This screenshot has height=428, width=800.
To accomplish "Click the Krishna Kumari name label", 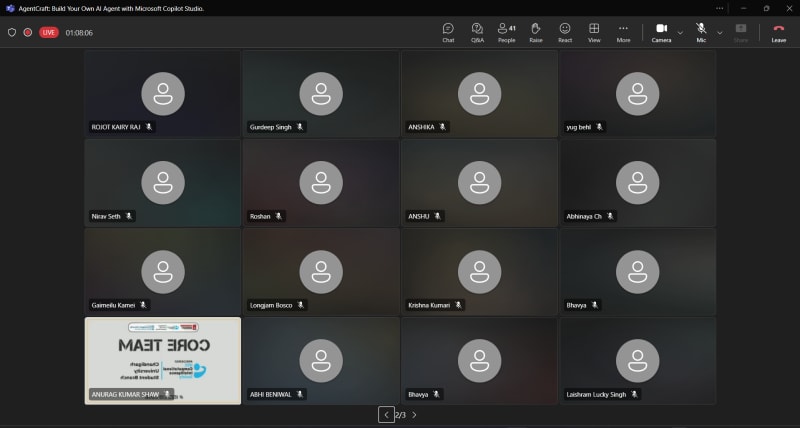I will click(x=429, y=305).
